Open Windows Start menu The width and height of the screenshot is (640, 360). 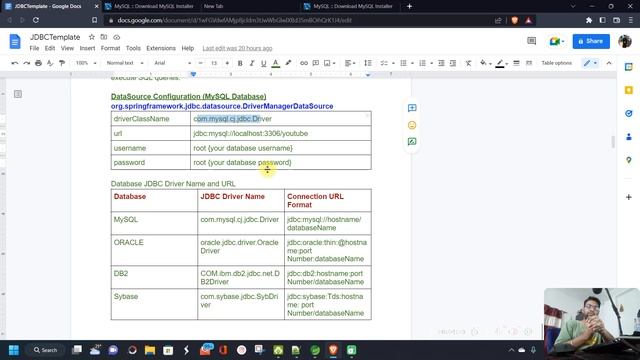point(13,350)
